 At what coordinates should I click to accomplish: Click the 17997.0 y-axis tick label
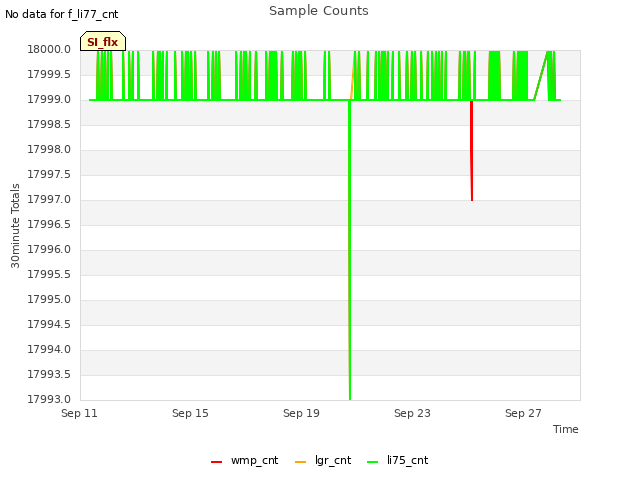[x=49, y=200]
